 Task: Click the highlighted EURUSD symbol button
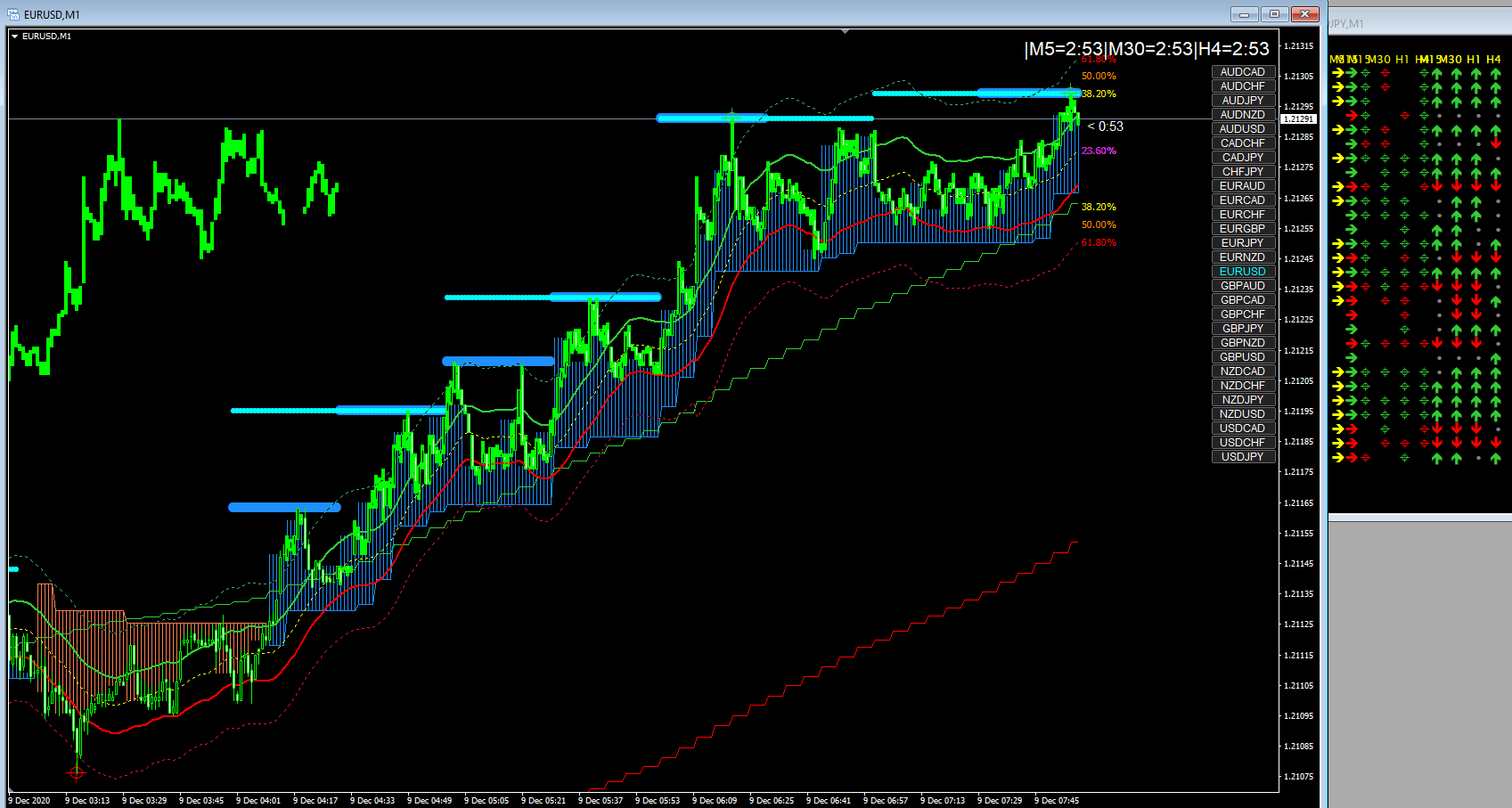coord(1243,272)
